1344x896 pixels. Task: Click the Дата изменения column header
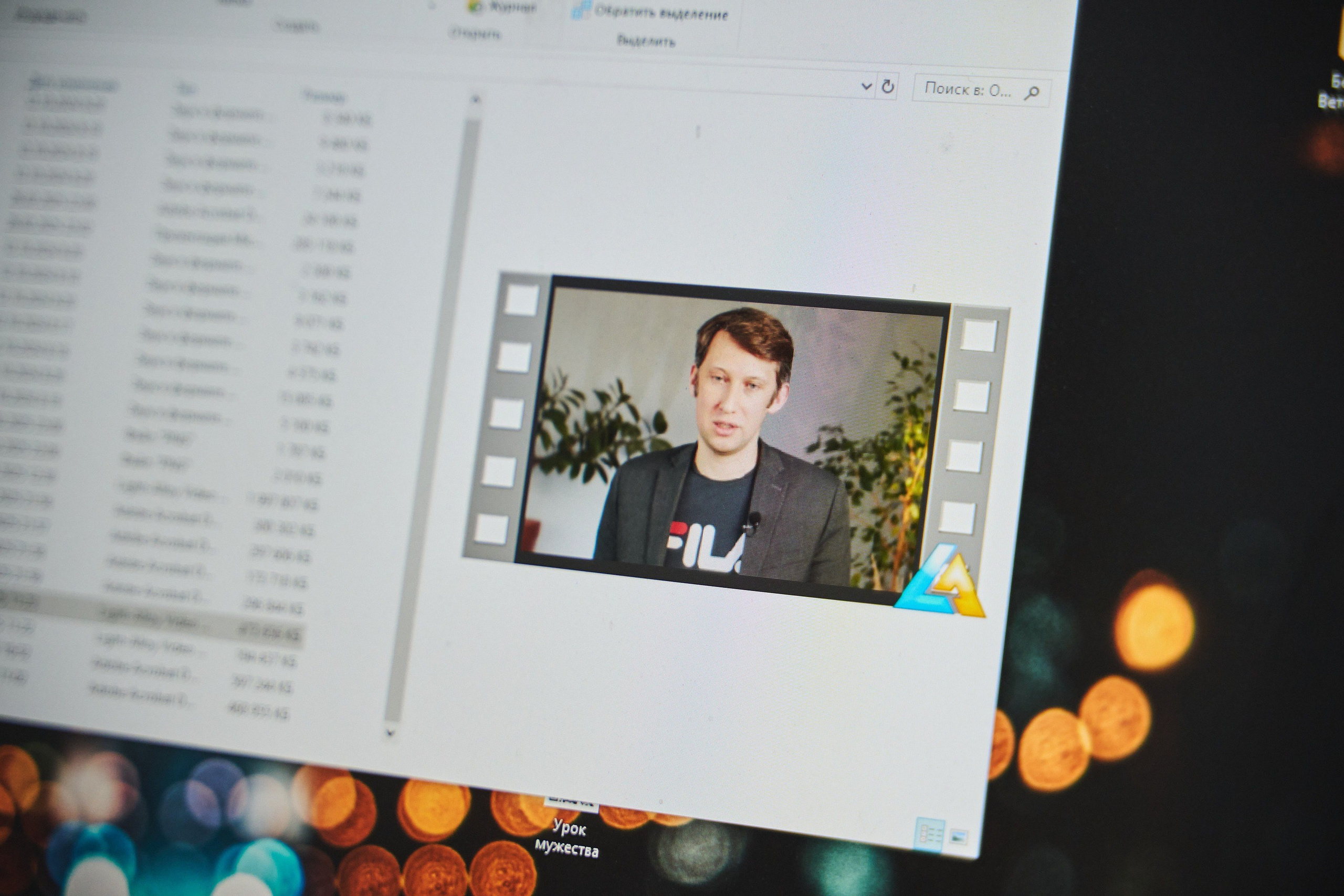pos(73,84)
